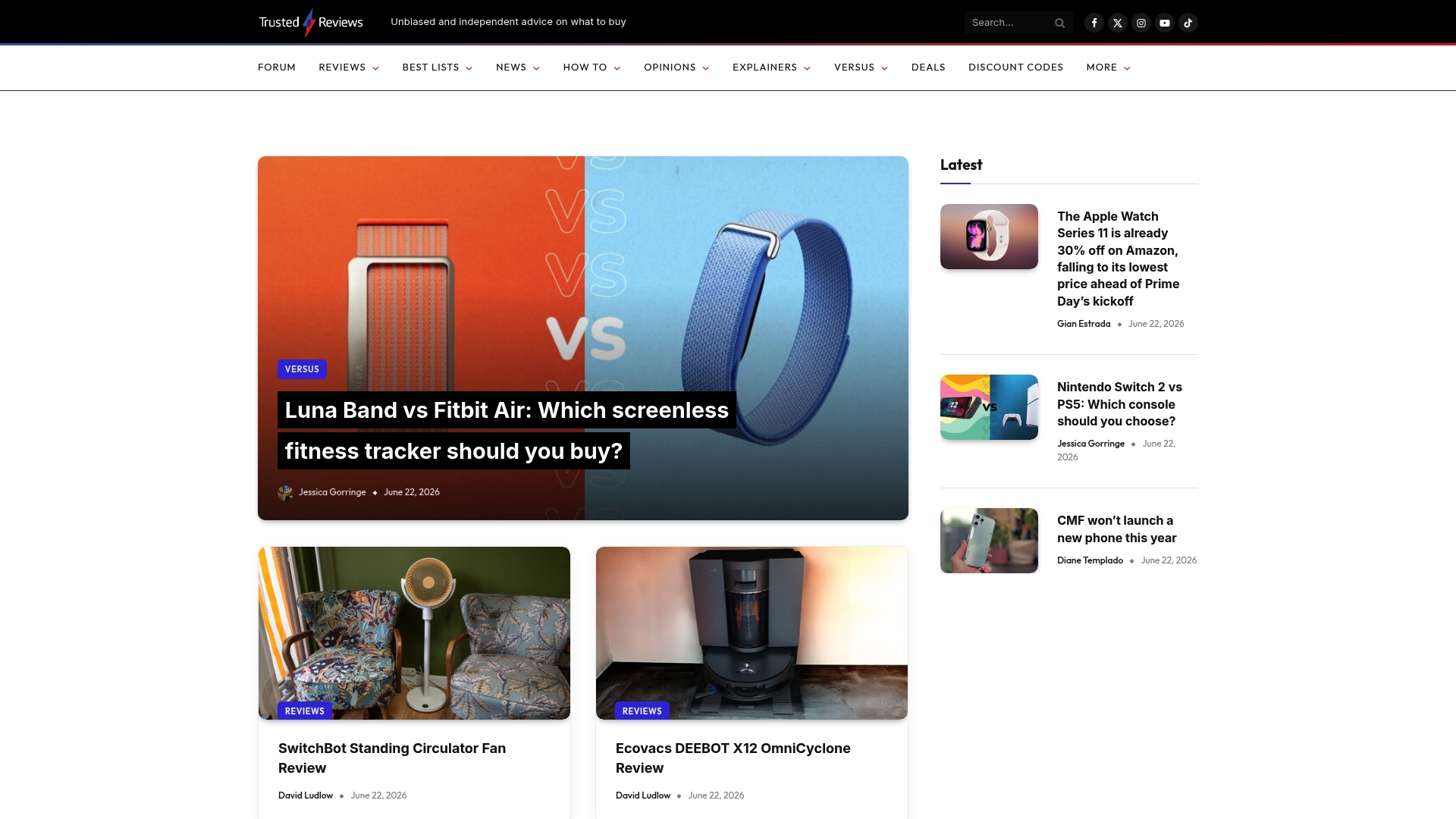Viewport: 1456px width, 819px height.
Task: Open the Instagram social icon
Action: (x=1141, y=23)
